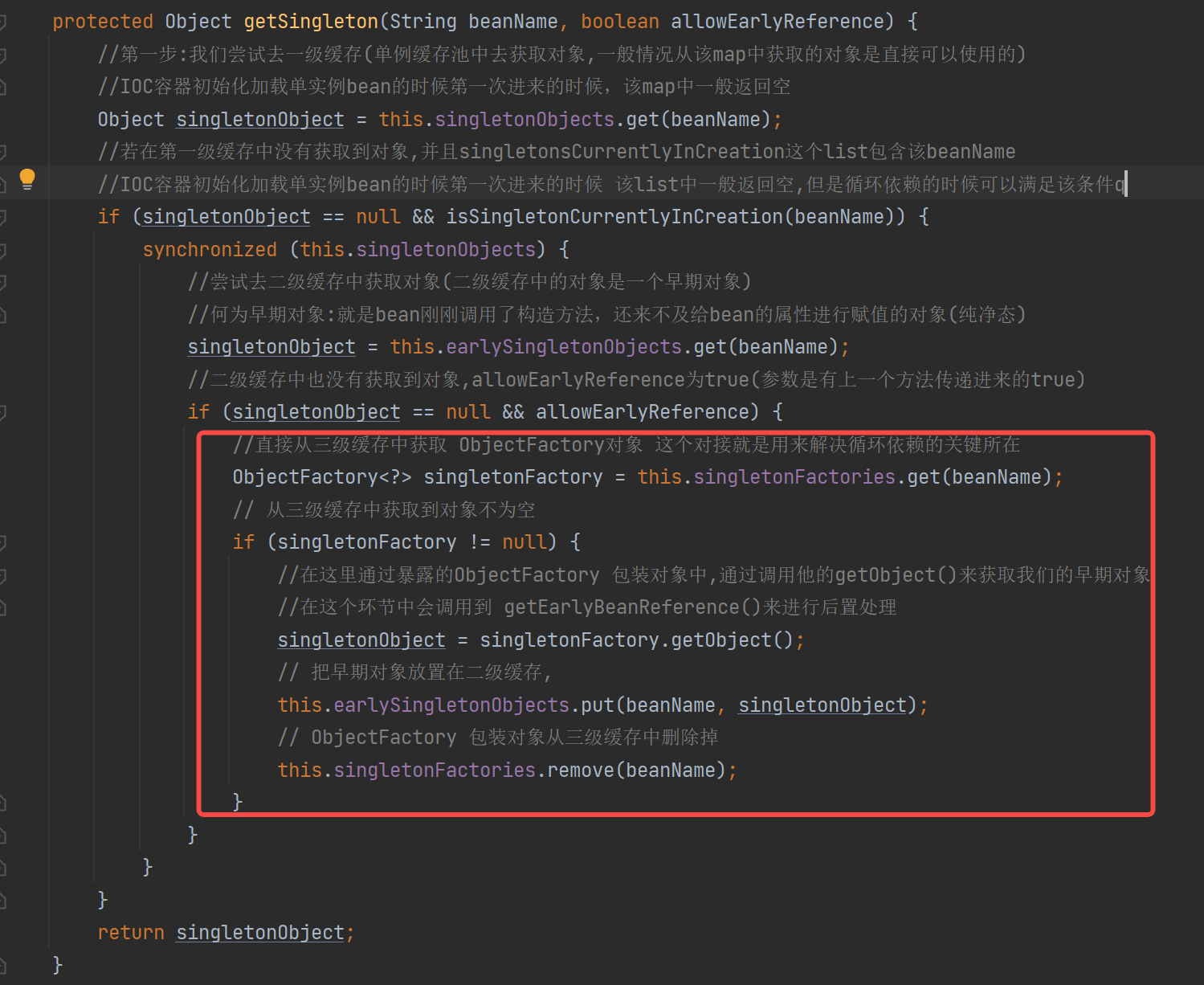Toggle fold marker beside 'allowEarlyReference) {' if line

(2, 412)
